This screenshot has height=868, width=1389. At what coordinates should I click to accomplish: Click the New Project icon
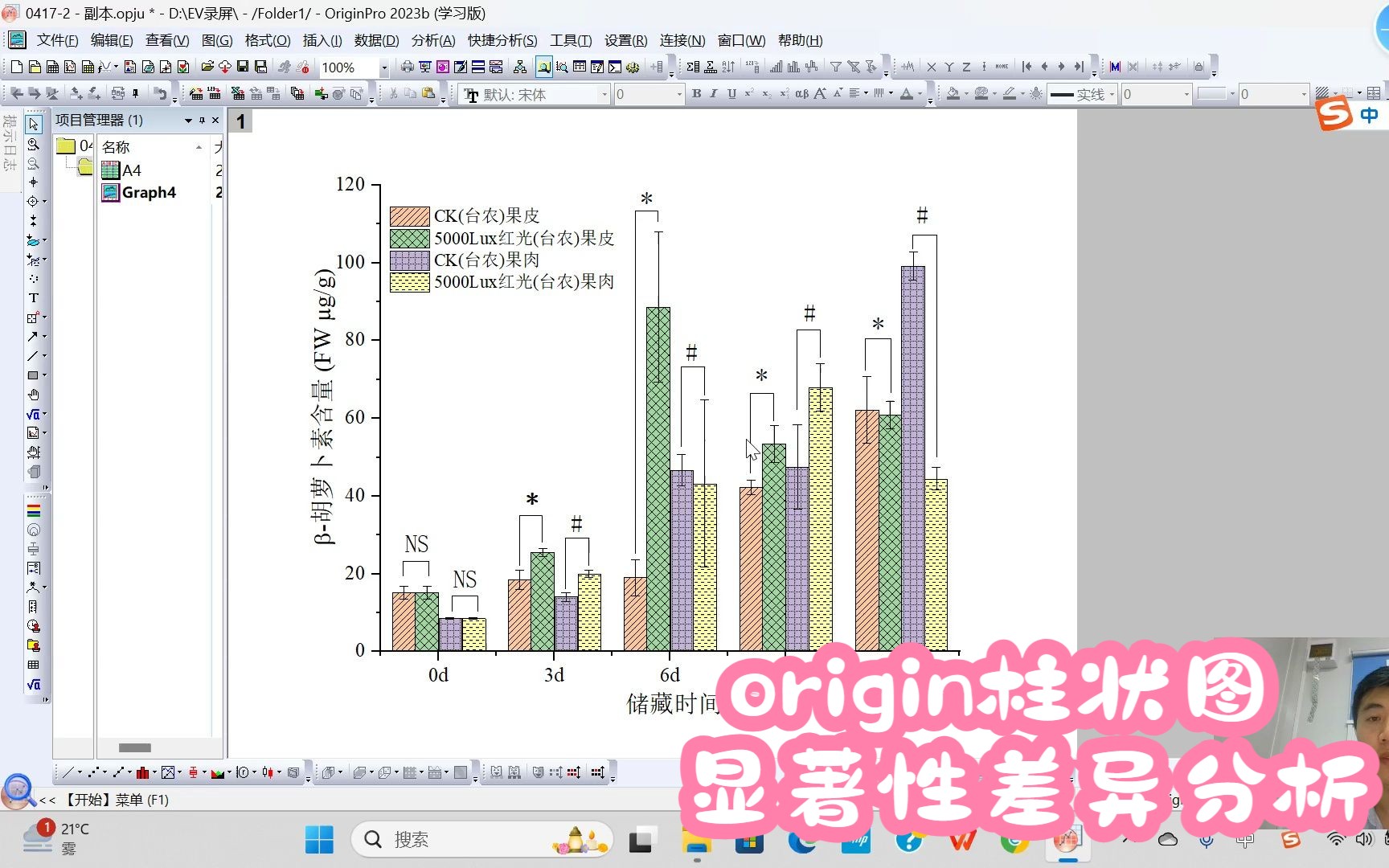pyautogui.click(x=17, y=68)
